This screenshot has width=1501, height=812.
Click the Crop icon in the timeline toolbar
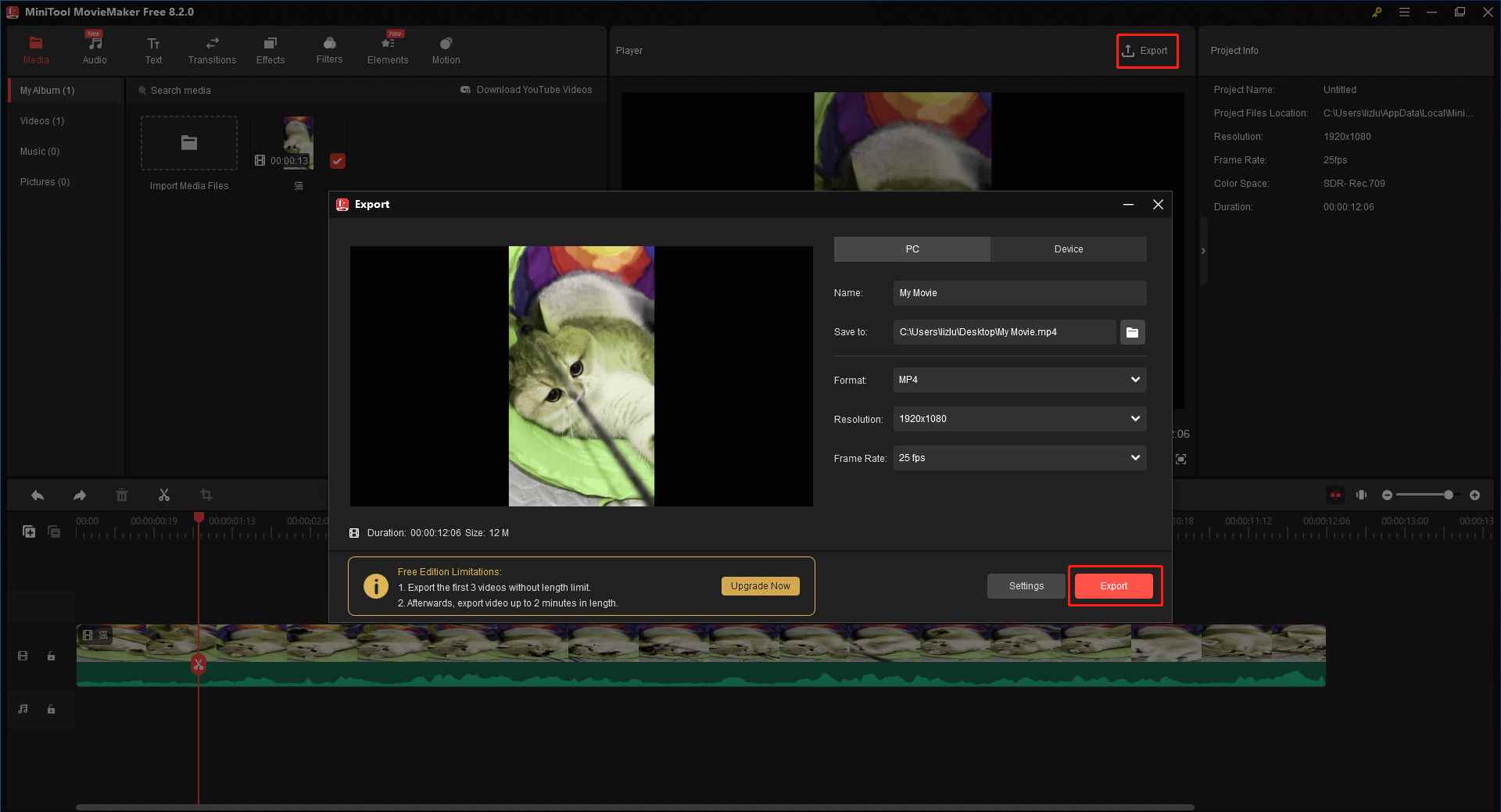(206, 495)
